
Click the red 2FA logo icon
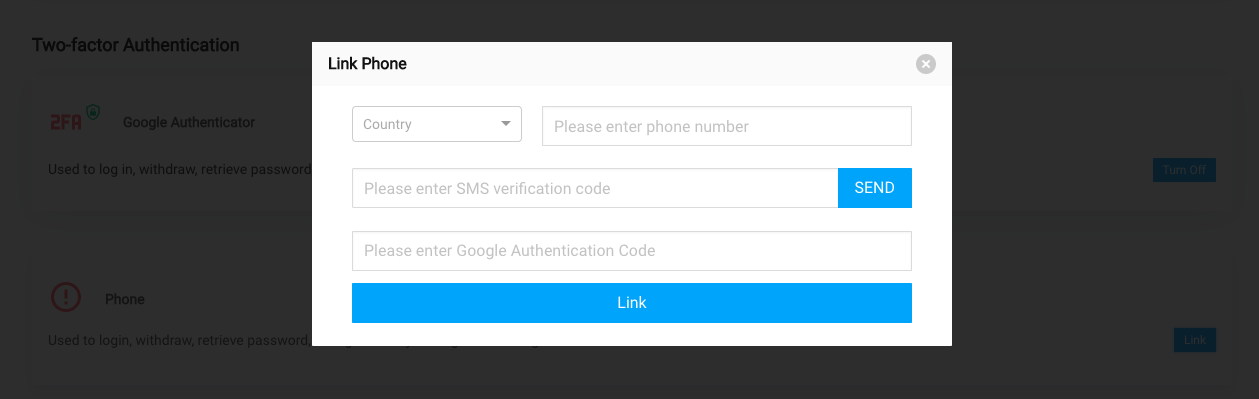tap(65, 122)
